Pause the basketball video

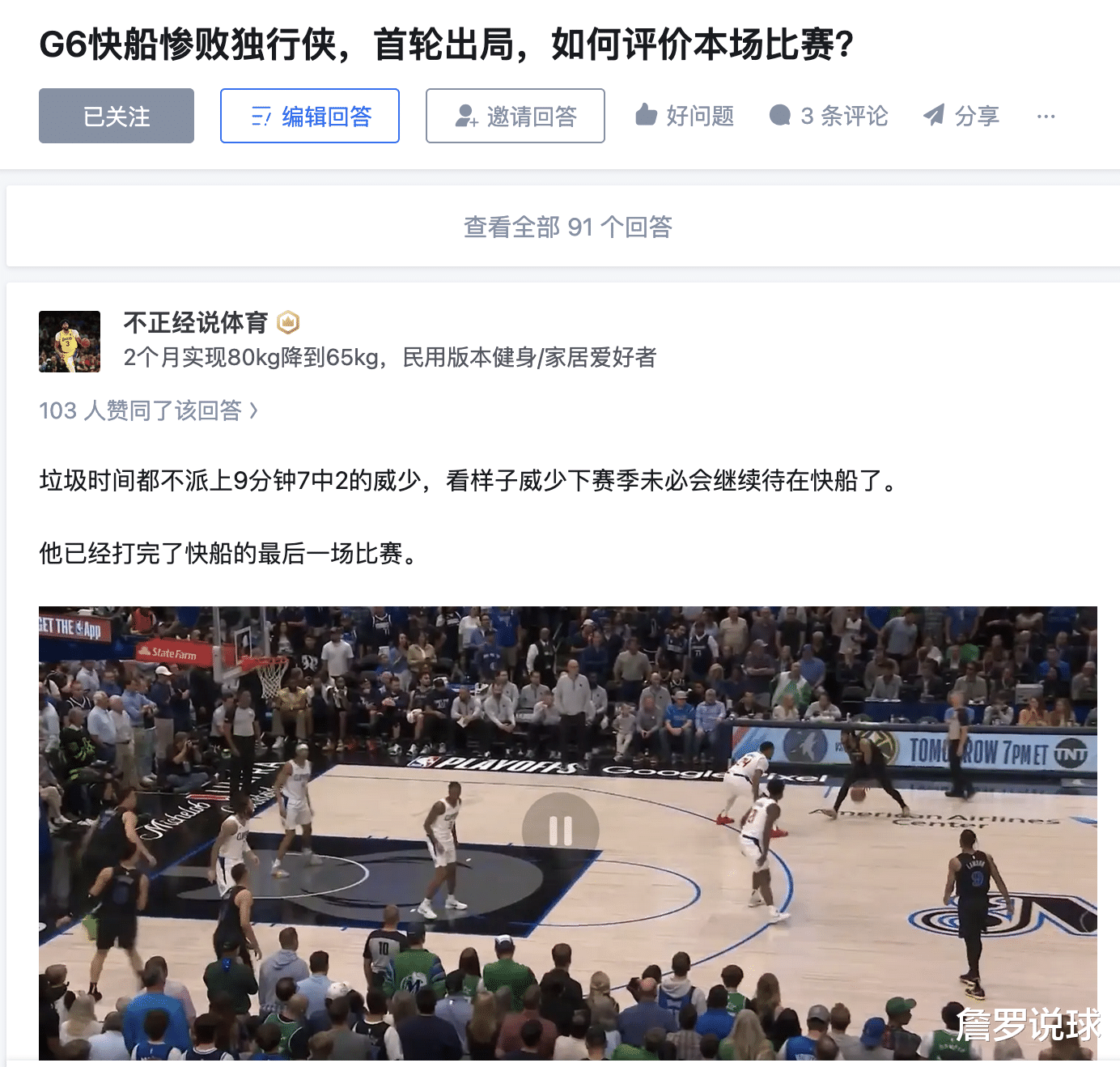(x=561, y=831)
